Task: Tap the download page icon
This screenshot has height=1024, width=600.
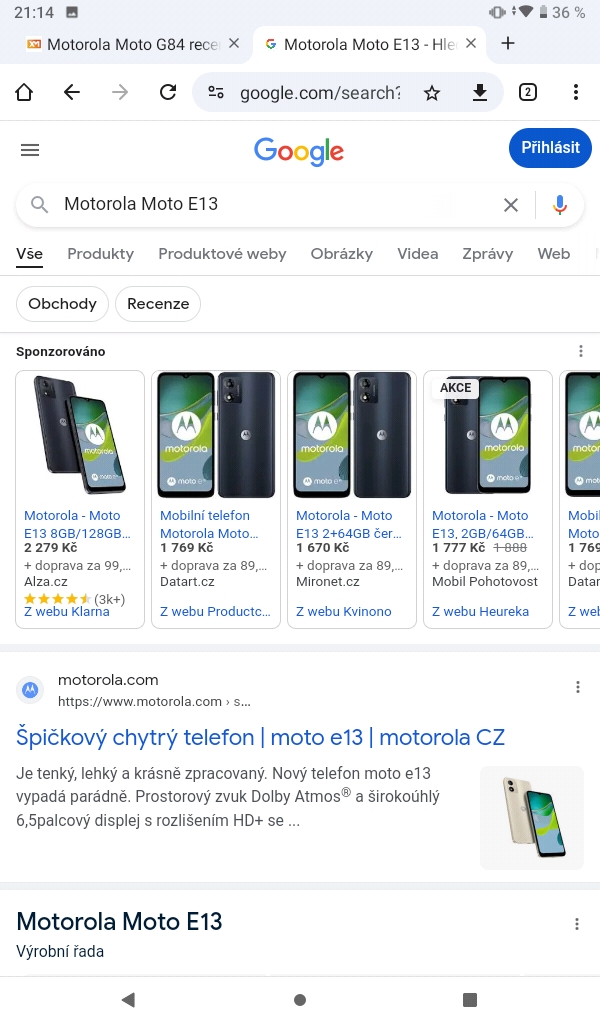Action: click(480, 93)
